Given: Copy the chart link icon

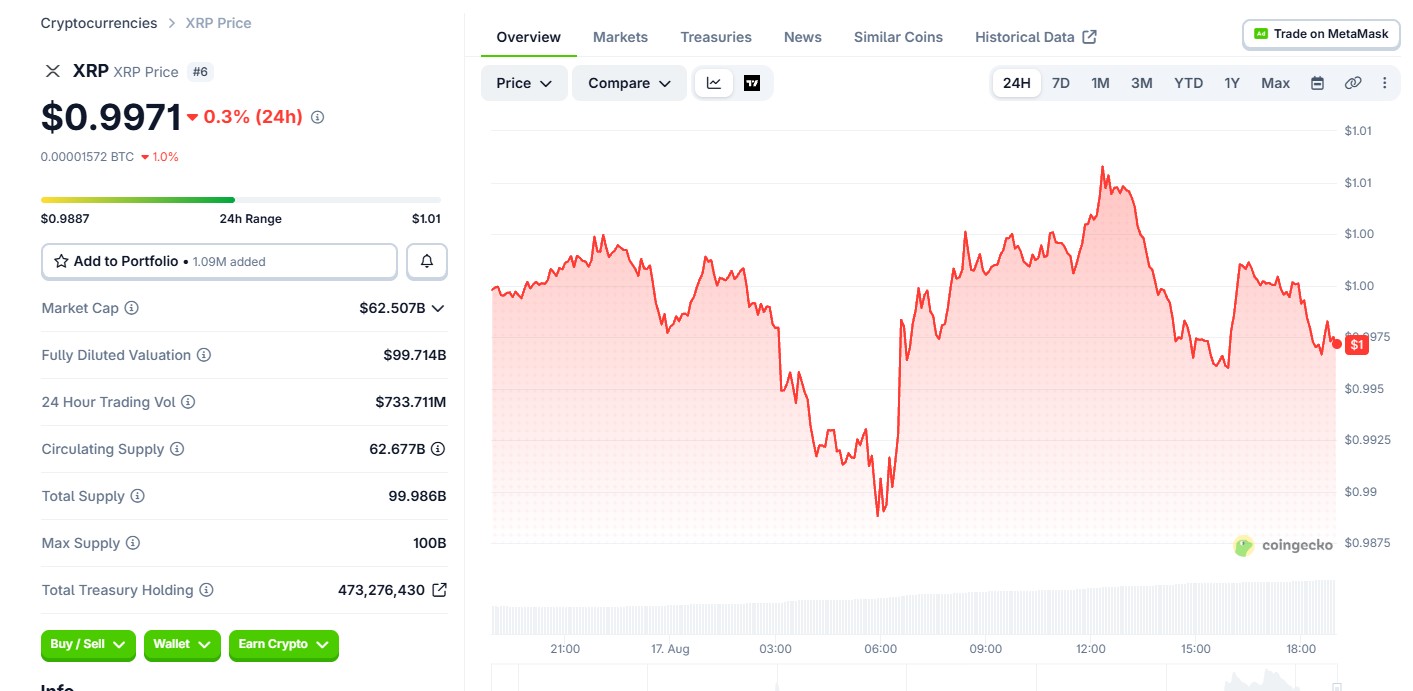Looking at the screenshot, I should pyautogui.click(x=1353, y=83).
